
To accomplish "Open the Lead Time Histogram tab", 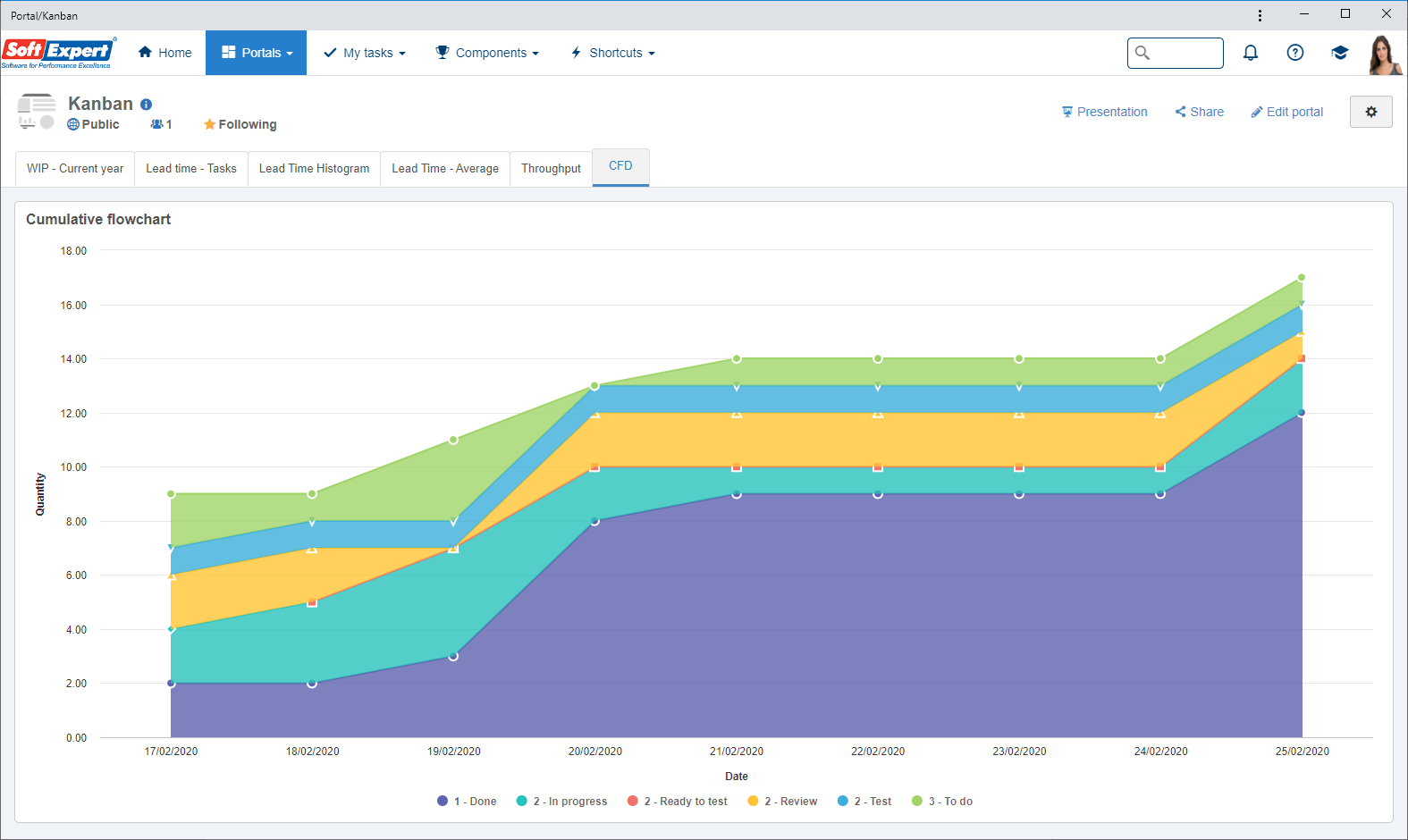I will 314,169.
